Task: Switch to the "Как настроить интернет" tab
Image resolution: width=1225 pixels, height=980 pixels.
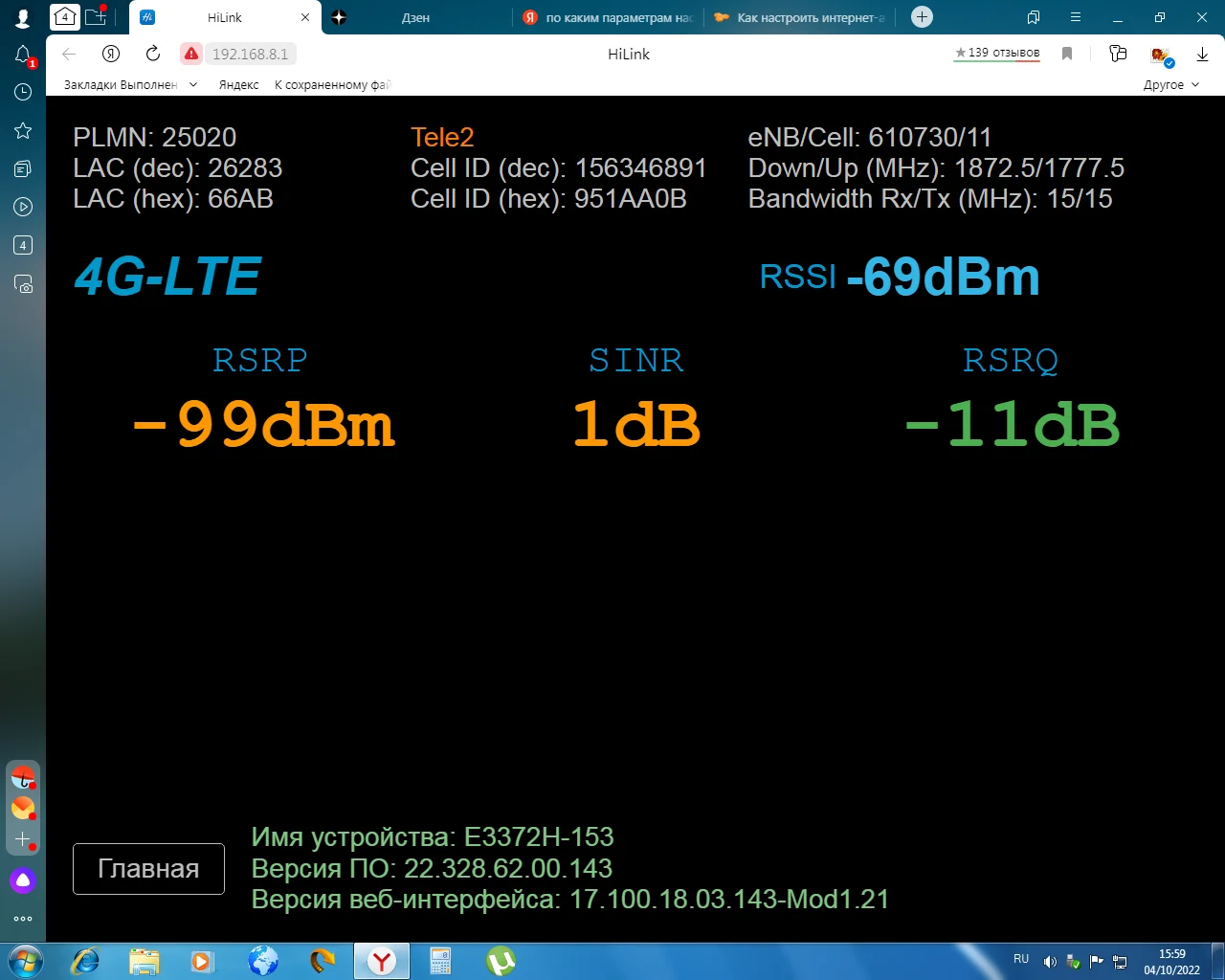Action: pos(800,17)
